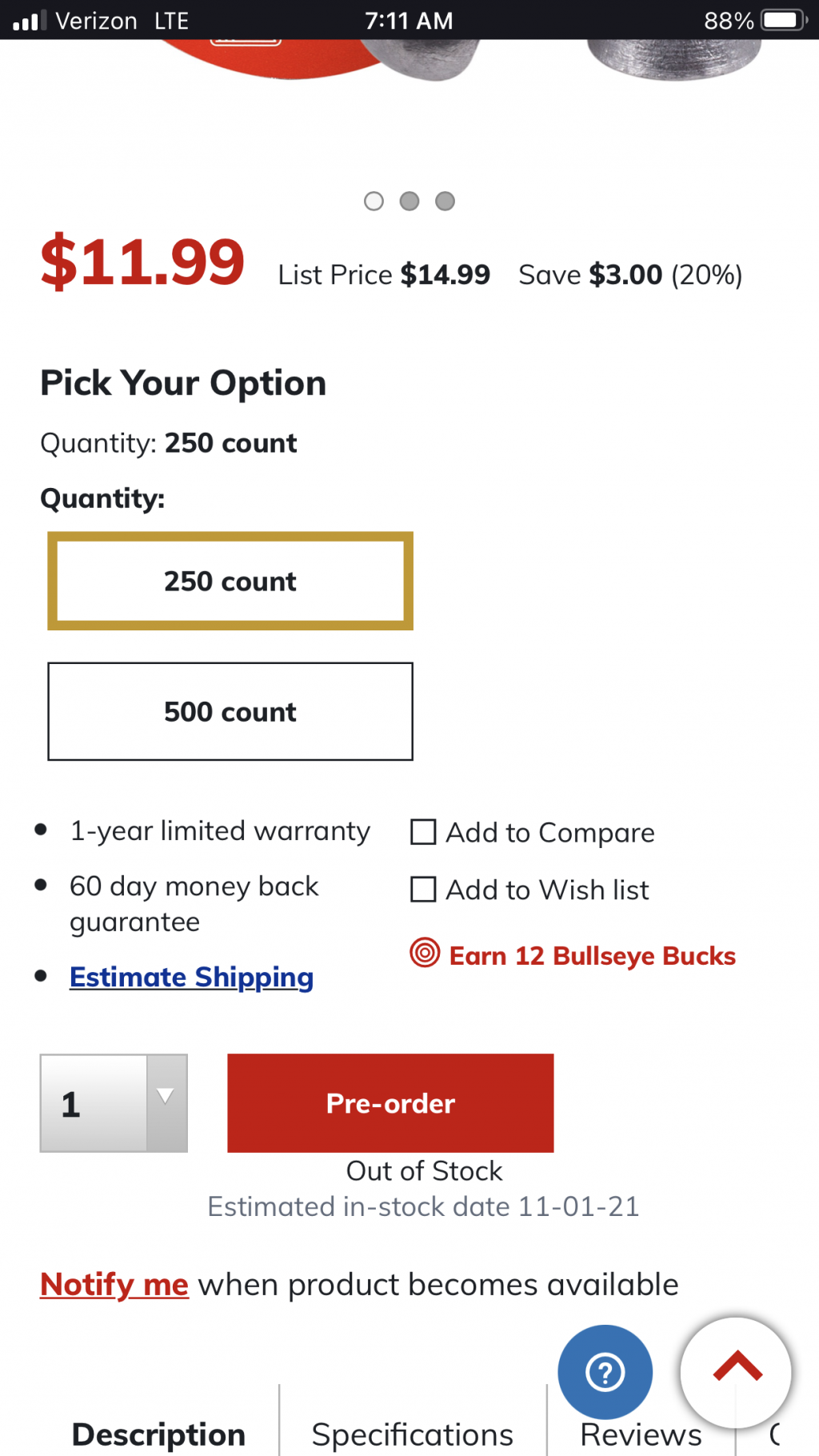Click the Notify me link
Viewport: 819px width, 1456px height.
[114, 1285]
